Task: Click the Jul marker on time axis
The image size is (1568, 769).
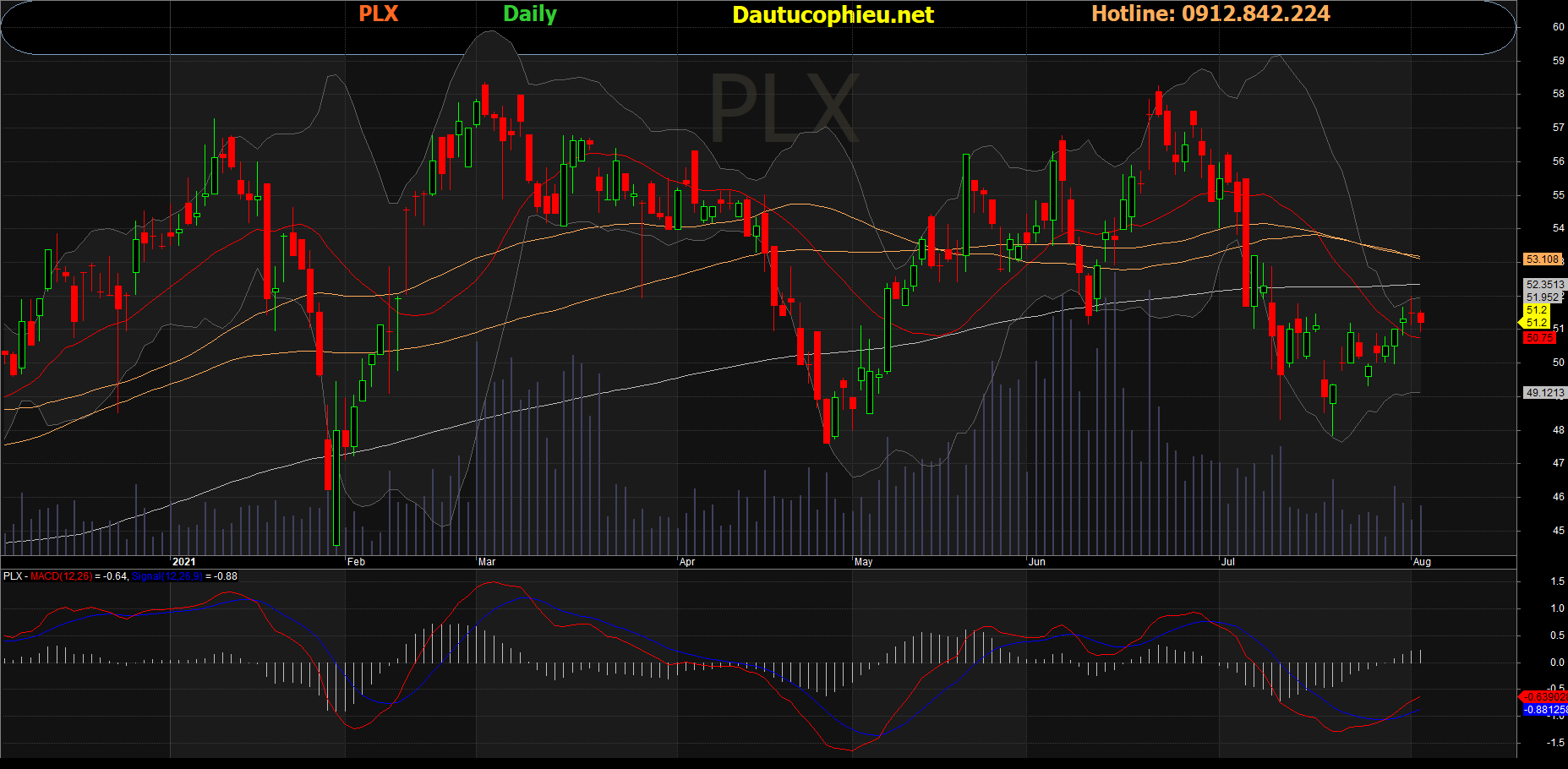Action: (x=1227, y=562)
